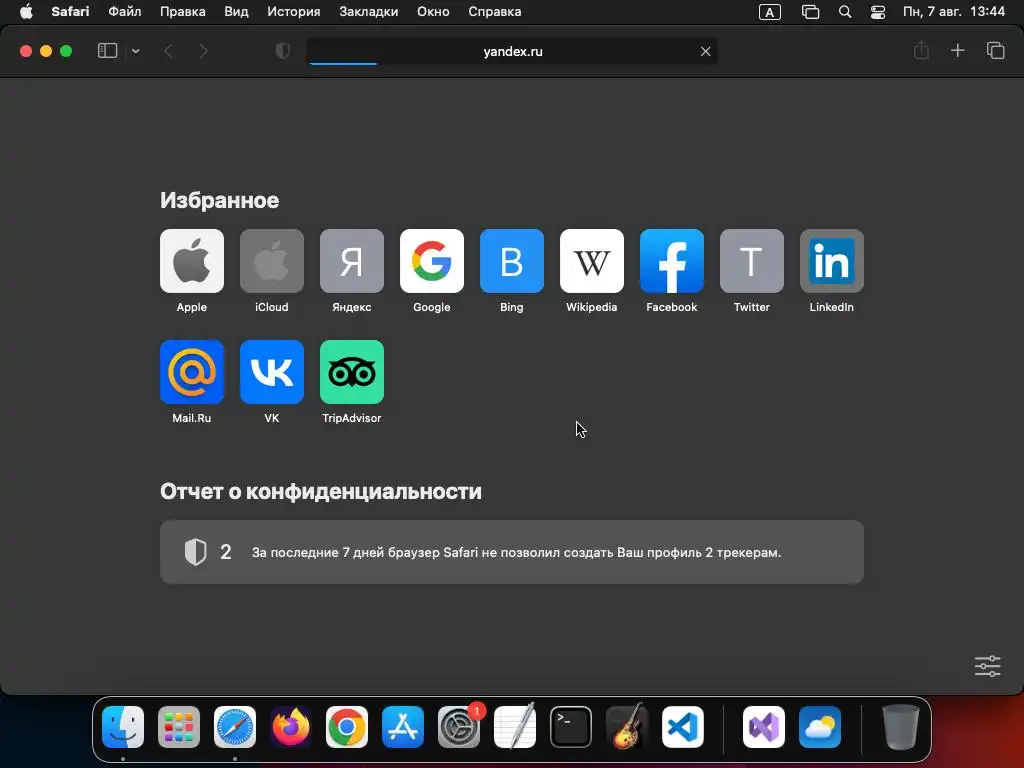Open the Apple menu

(x=26, y=12)
